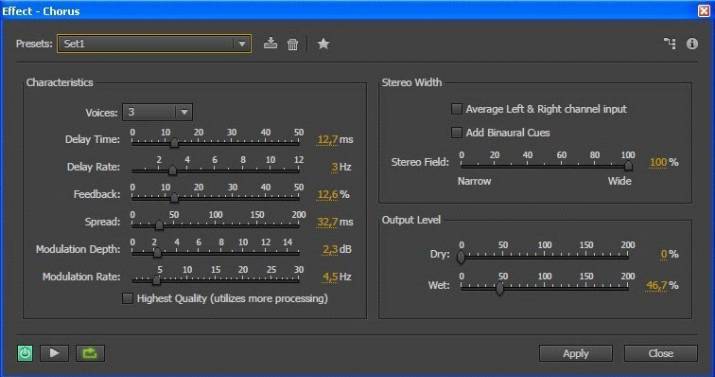Show effect info via the i icon
This screenshot has height=377, width=715.
click(x=692, y=44)
